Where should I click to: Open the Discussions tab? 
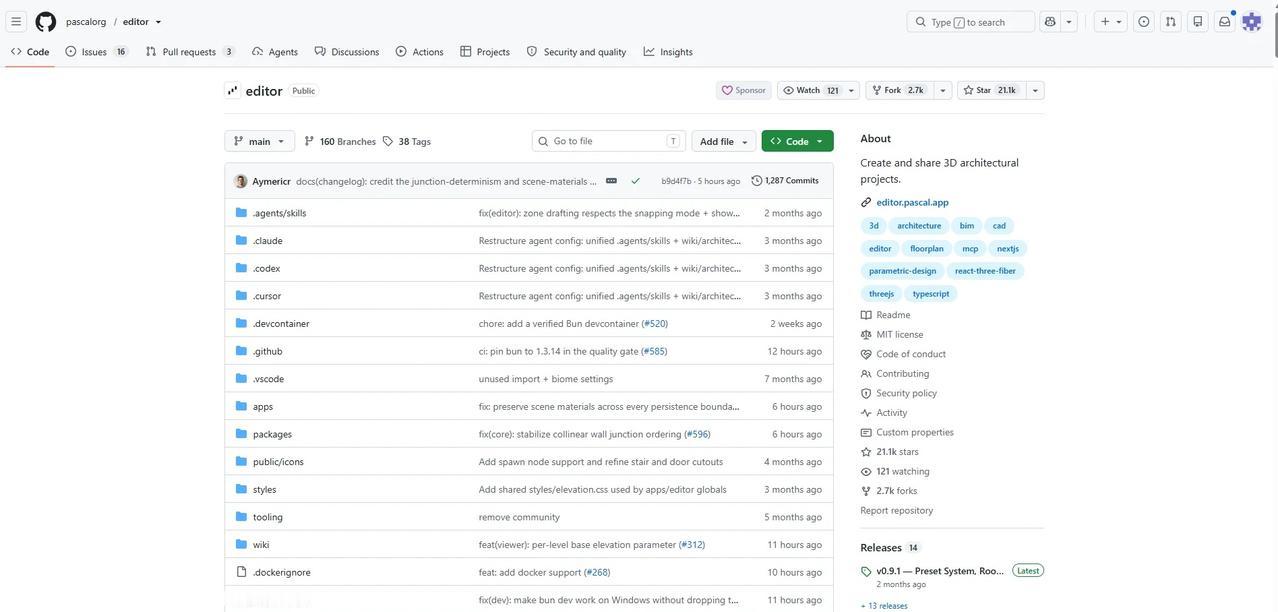point(347,52)
